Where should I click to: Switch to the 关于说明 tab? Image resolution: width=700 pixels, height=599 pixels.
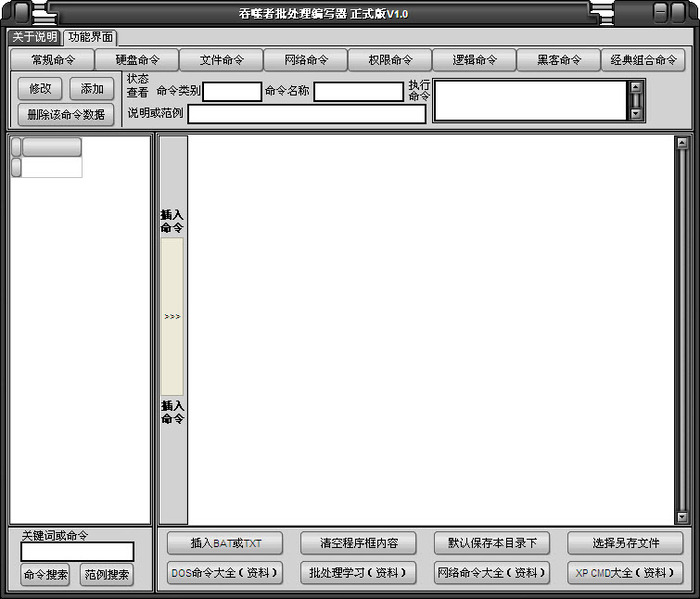click(x=34, y=37)
